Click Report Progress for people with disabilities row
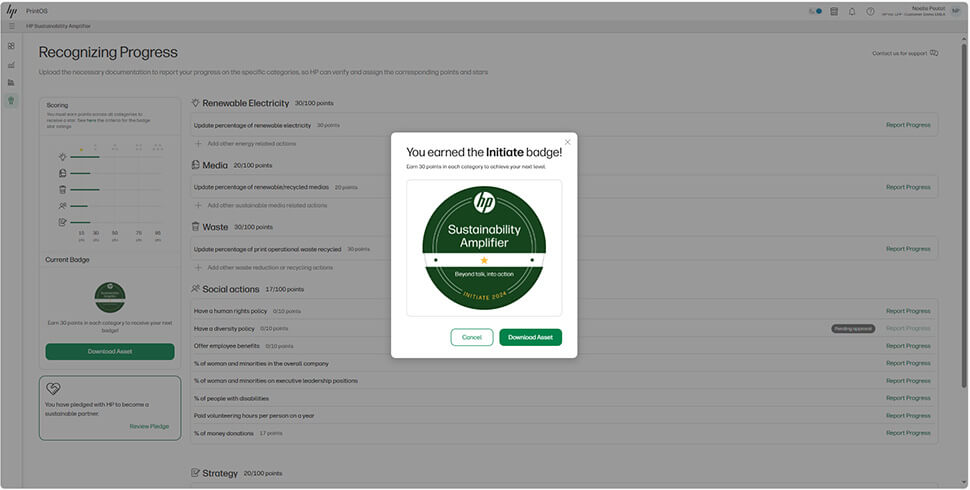 pos(908,398)
